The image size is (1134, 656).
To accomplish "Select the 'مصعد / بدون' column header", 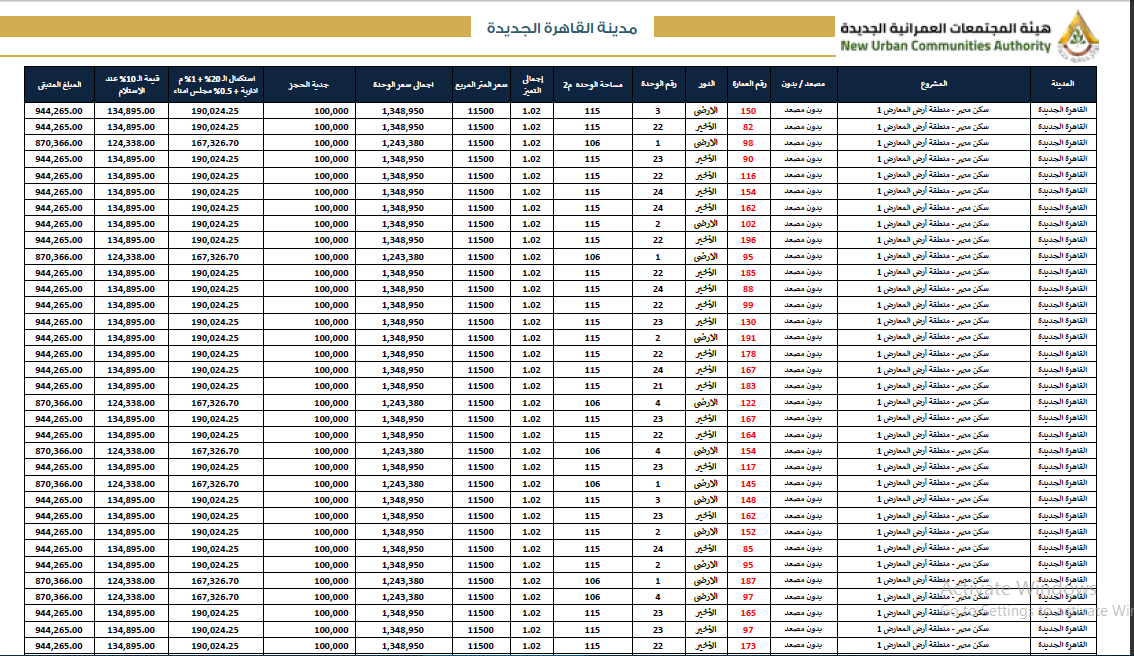I will [x=803, y=84].
